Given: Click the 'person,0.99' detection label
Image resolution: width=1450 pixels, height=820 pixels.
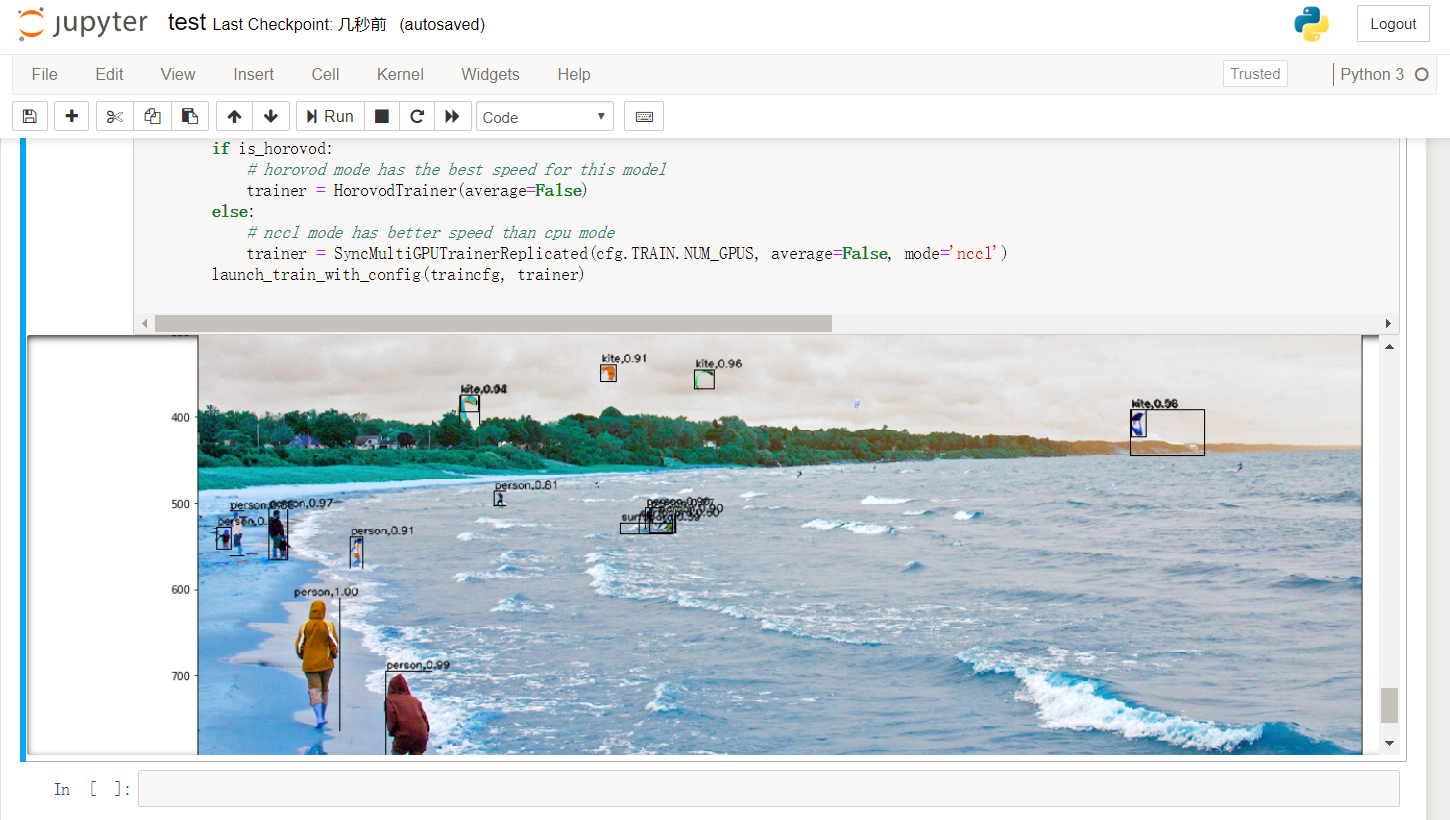Looking at the screenshot, I should point(418,665).
